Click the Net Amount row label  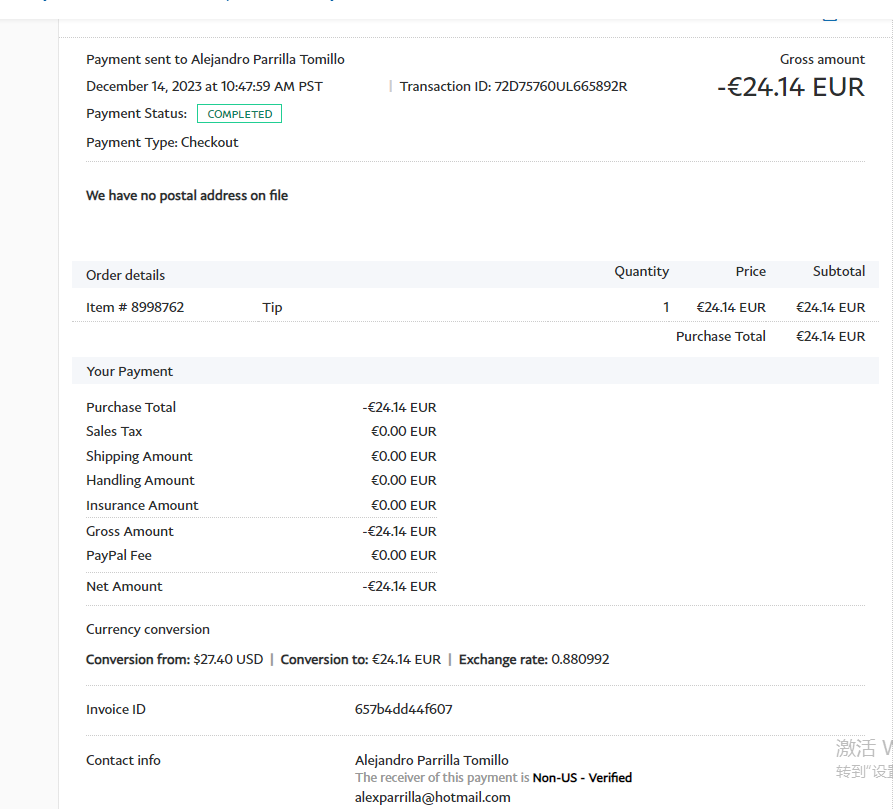pyautogui.click(x=124, y=586)
